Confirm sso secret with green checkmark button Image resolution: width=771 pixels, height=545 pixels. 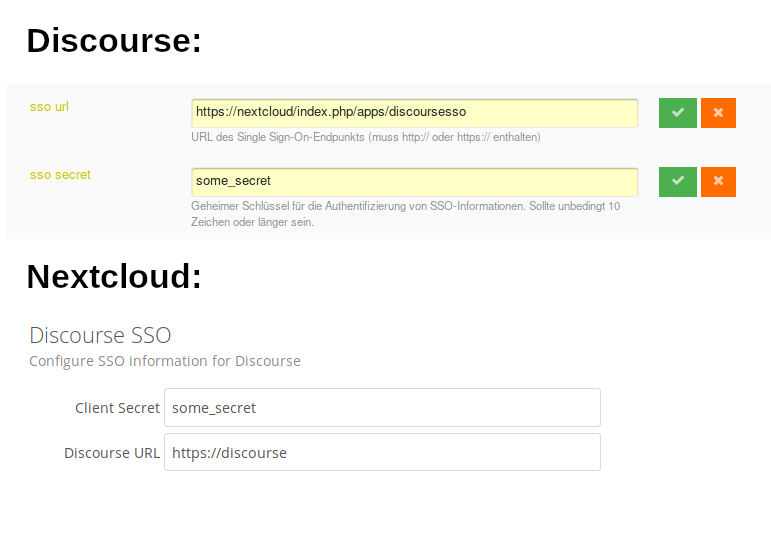(678, 182)
